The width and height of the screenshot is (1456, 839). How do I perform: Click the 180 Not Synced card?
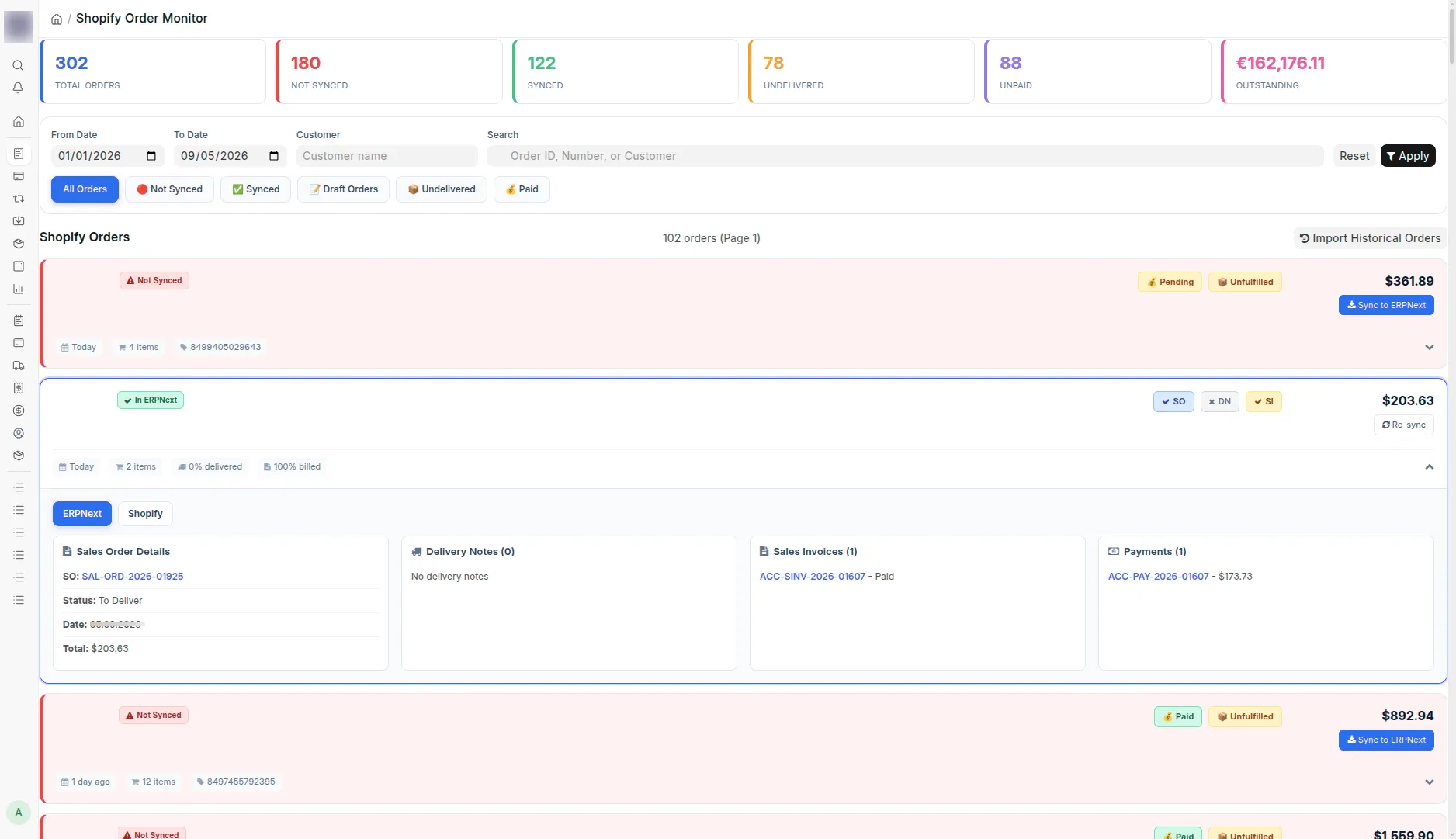[x=389, y=71]
